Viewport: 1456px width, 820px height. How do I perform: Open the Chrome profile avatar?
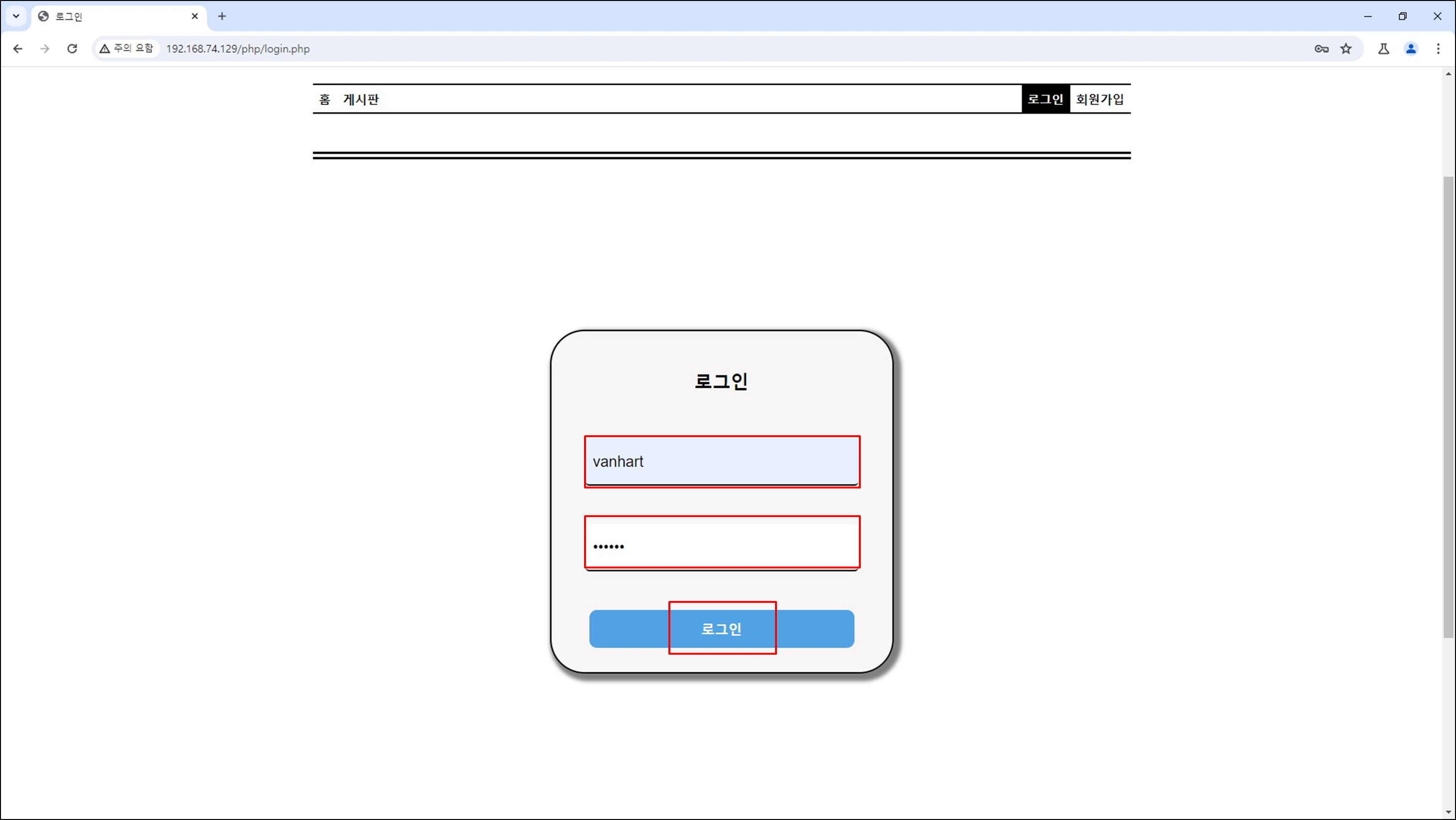[x=1411, y=48]
